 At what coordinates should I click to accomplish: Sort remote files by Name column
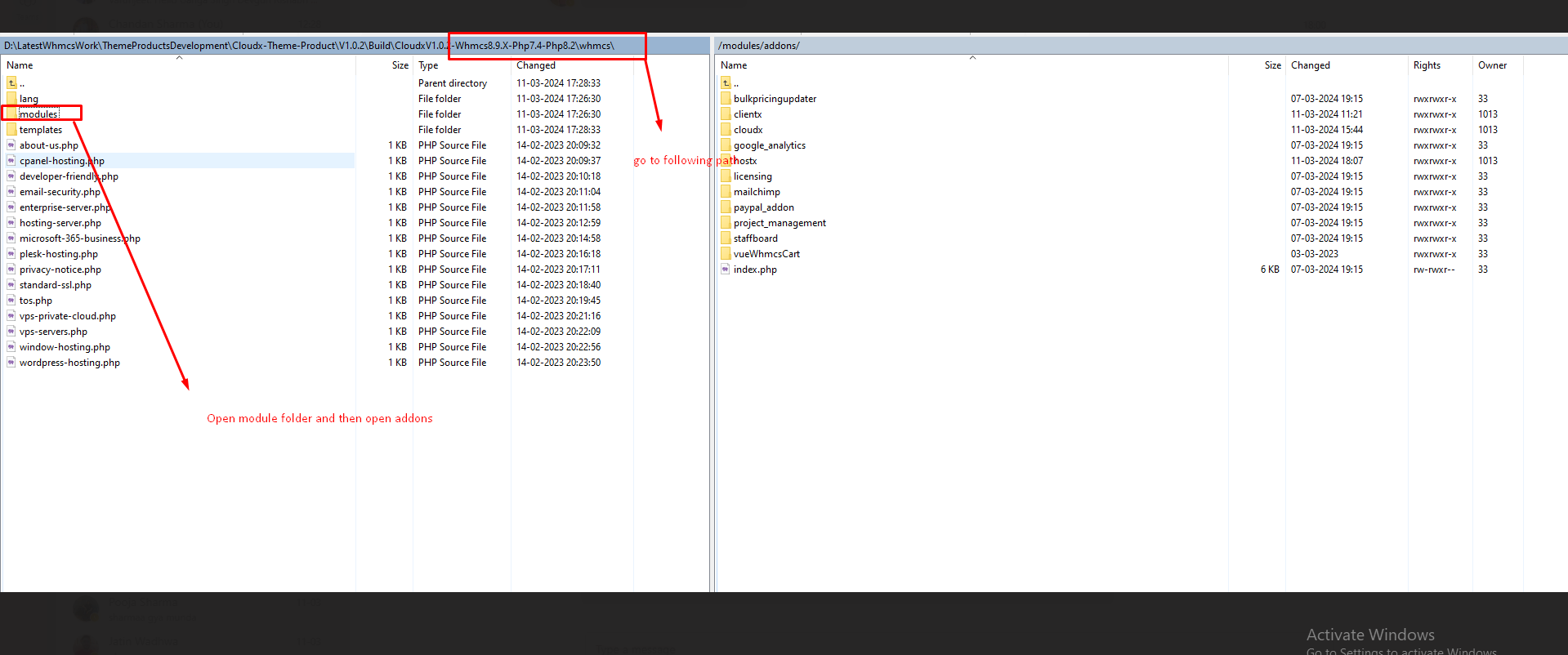(734, 65)
